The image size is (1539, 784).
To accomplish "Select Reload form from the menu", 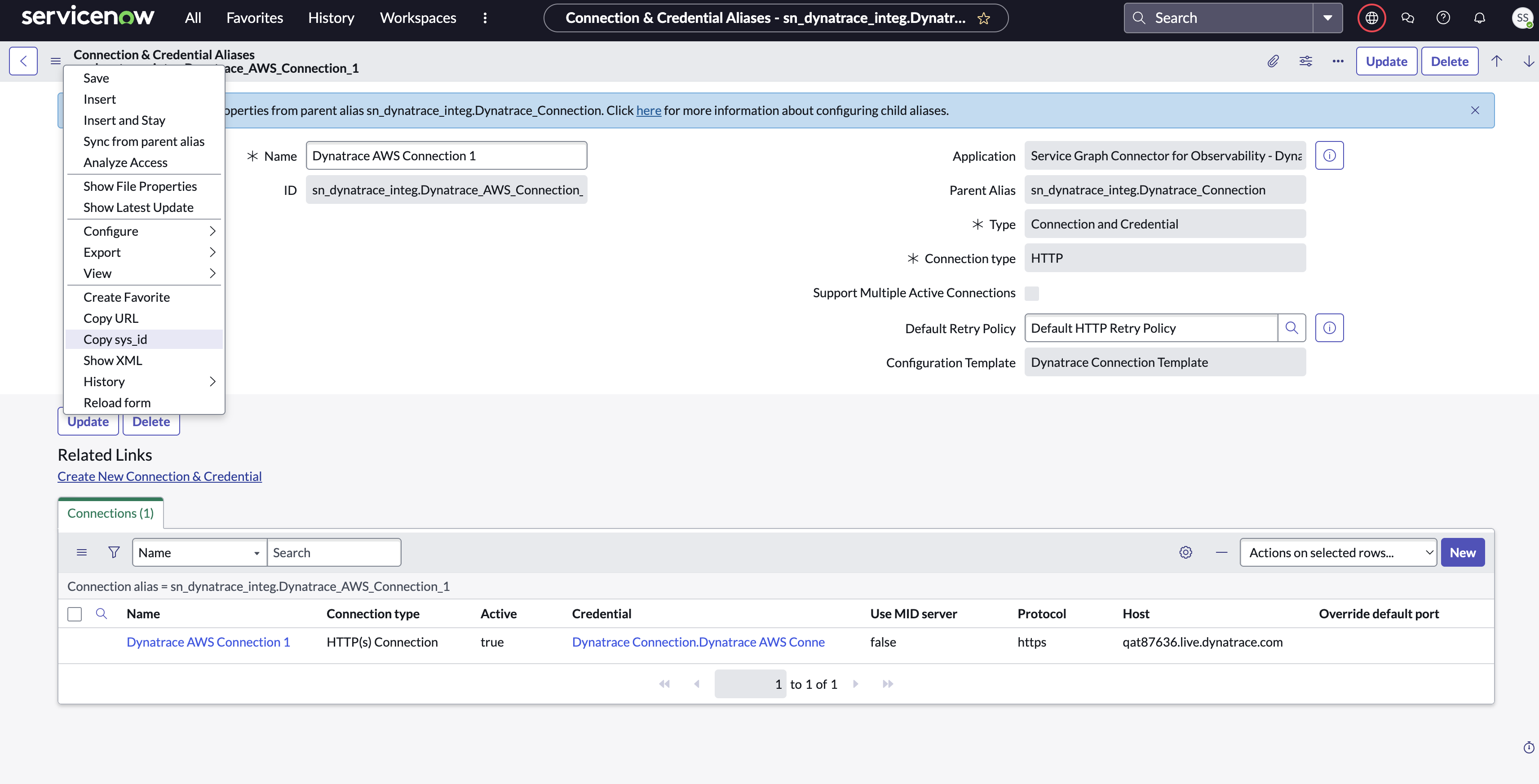I will pyautogui.click(x=144, y=402).
